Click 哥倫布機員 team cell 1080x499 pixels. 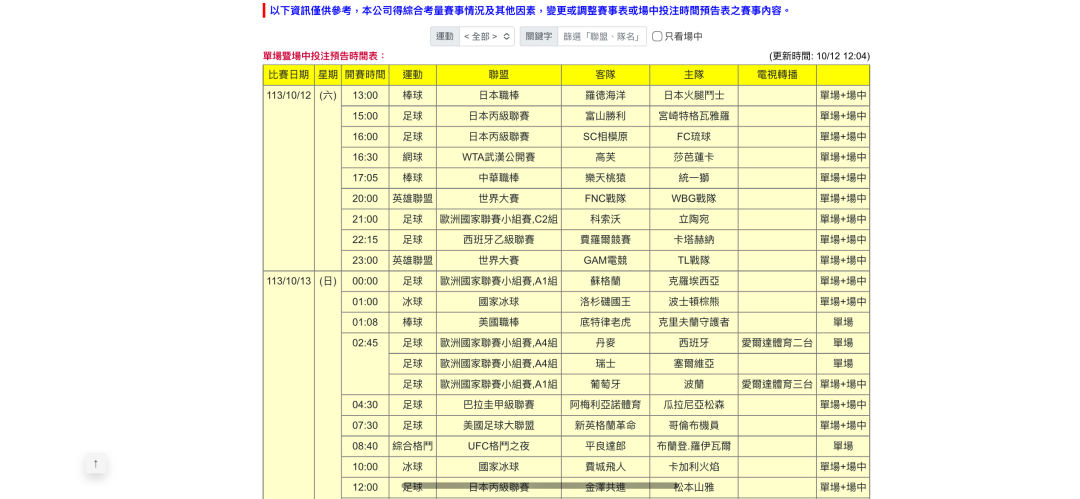click(694, 426)
